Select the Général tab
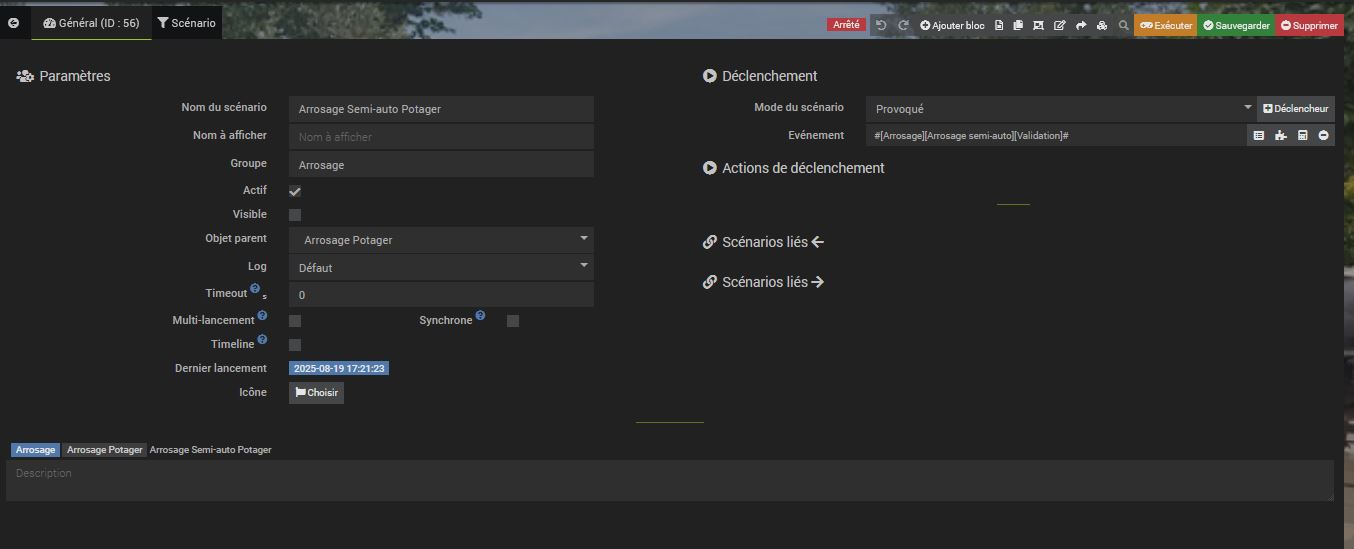The width and height of the screenshot is (1354, 549). 91,23
